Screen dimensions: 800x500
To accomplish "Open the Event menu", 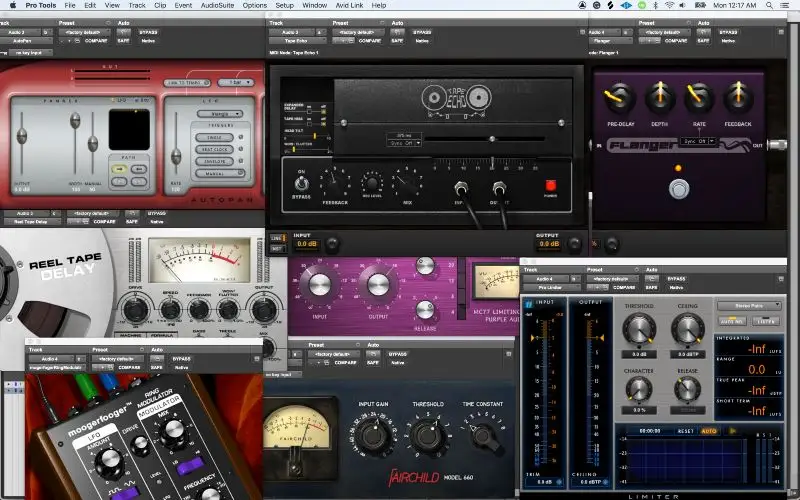I will (183, 5).
